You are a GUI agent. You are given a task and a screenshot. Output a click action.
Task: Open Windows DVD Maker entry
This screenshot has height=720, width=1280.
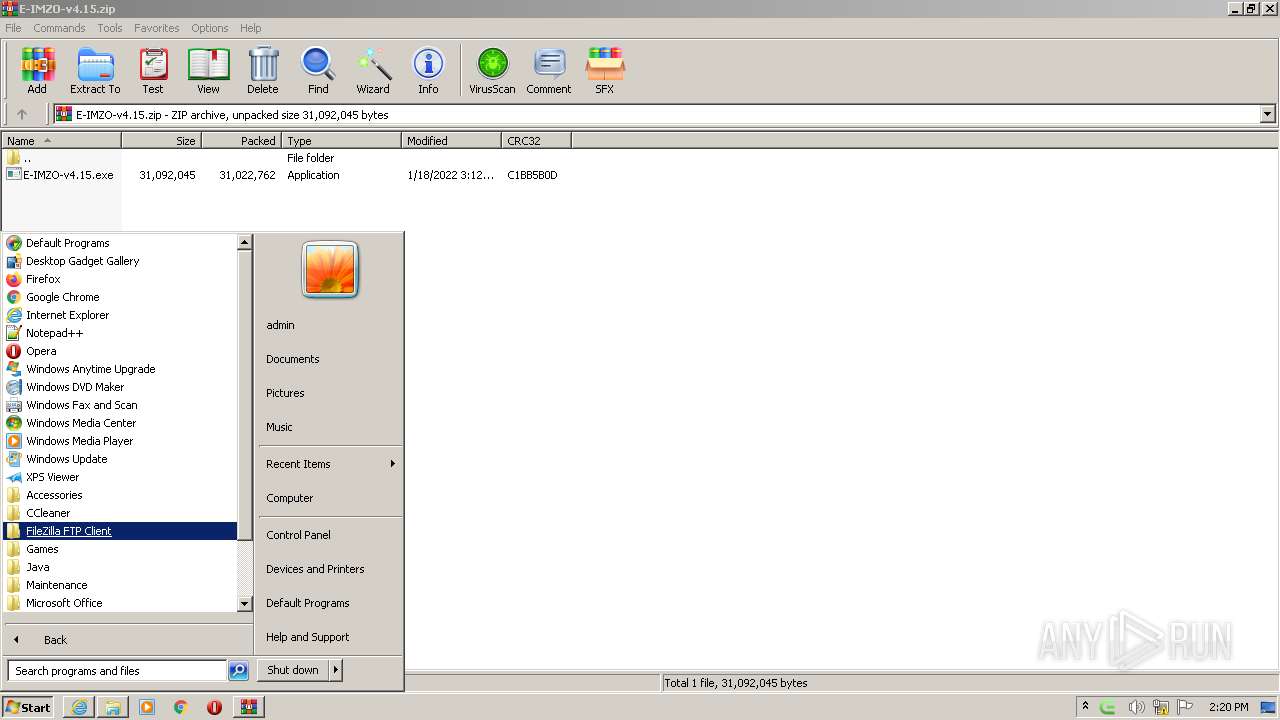(120, 387)
